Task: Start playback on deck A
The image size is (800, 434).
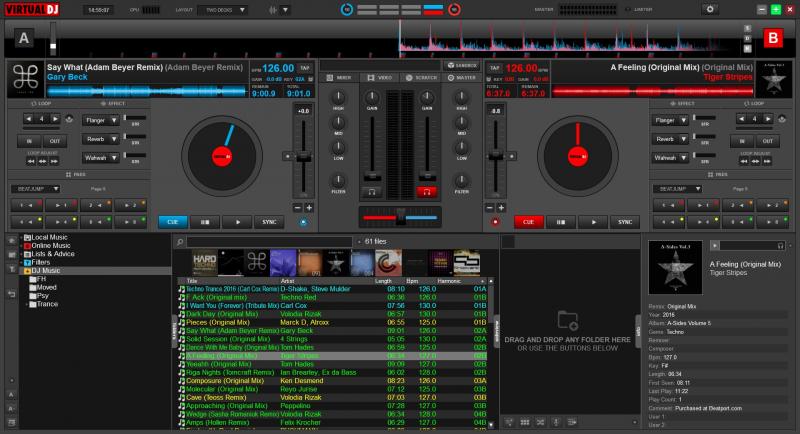Action: tap(237, 222)
